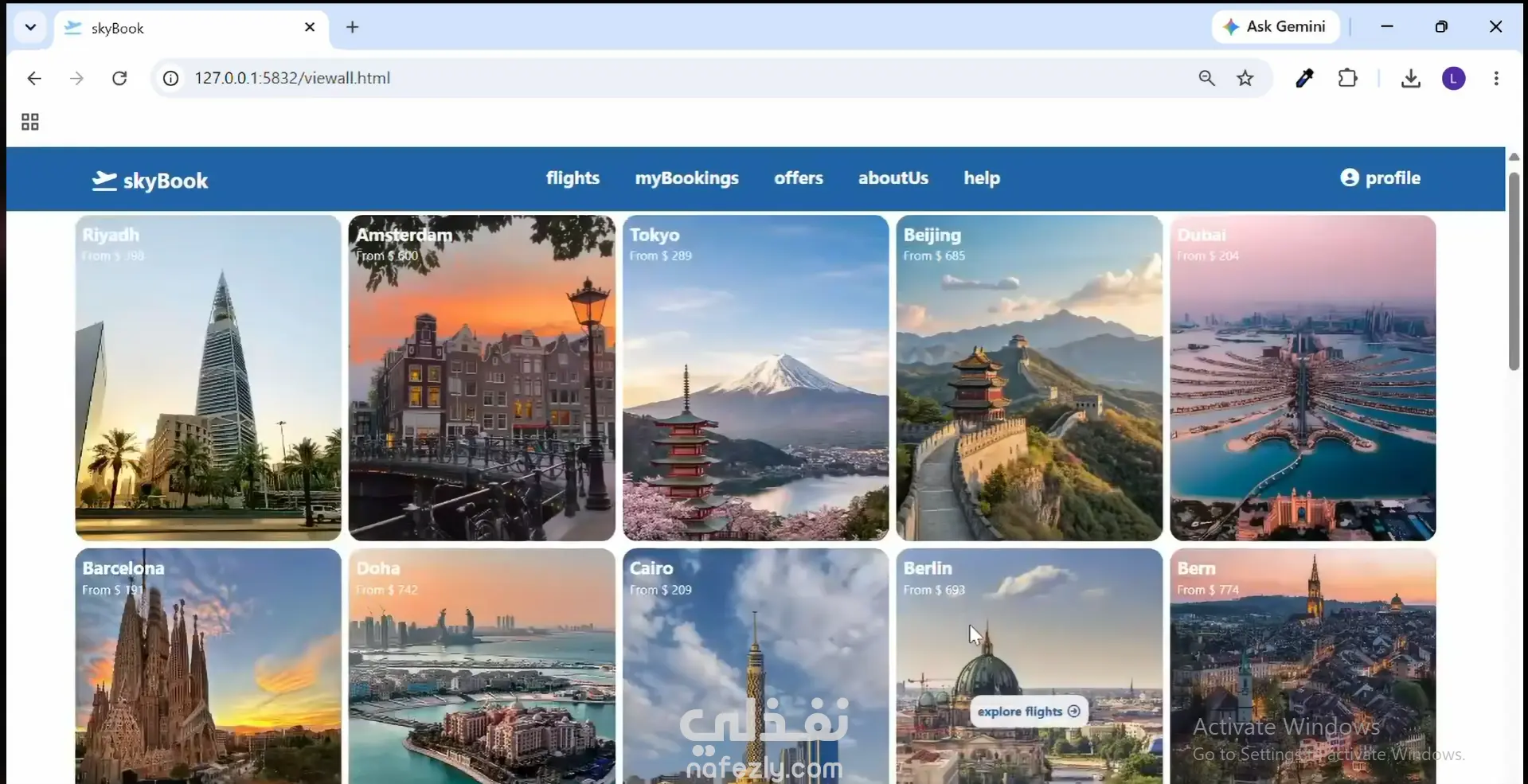Click the skyBook brand name
1528x784 pixels.
[166, 181]
